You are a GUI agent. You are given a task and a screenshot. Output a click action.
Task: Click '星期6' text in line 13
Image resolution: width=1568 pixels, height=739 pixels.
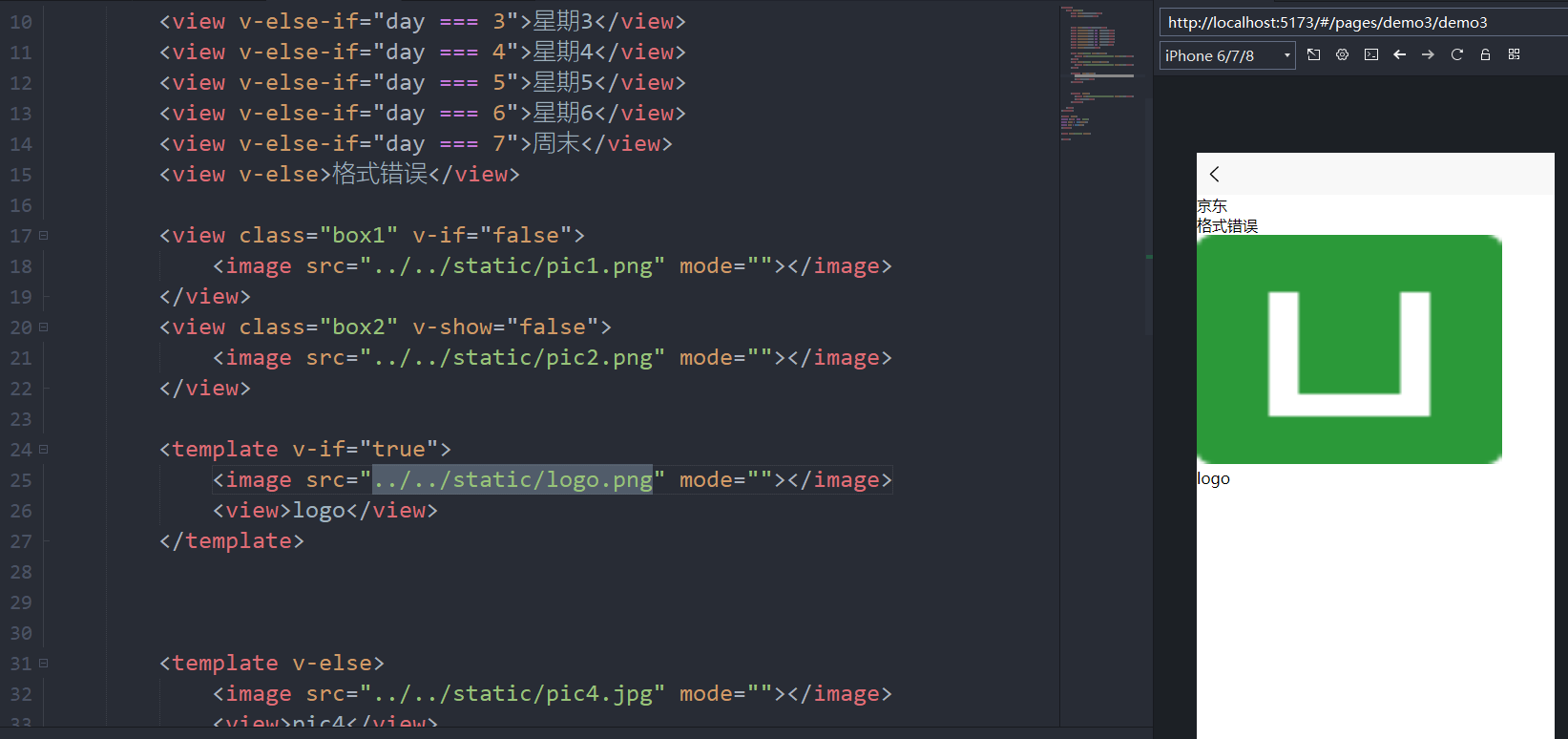point(563,113)
